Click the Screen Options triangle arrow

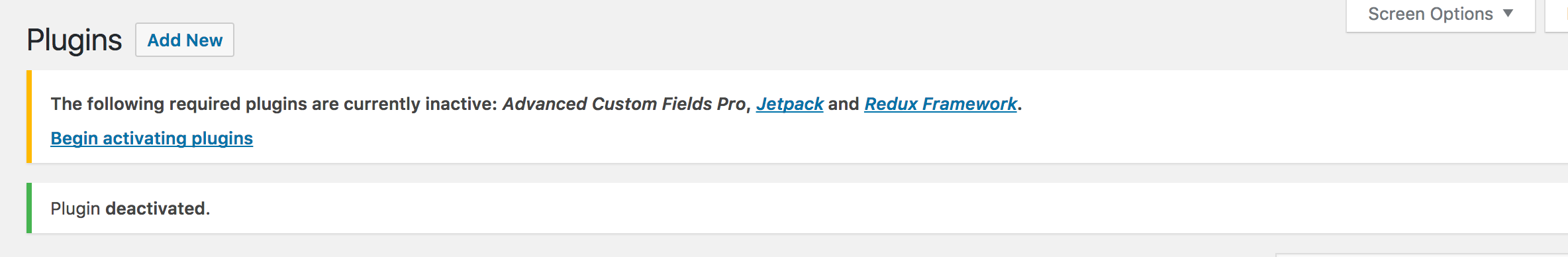pyautogui.click(x=1508, y=13)
